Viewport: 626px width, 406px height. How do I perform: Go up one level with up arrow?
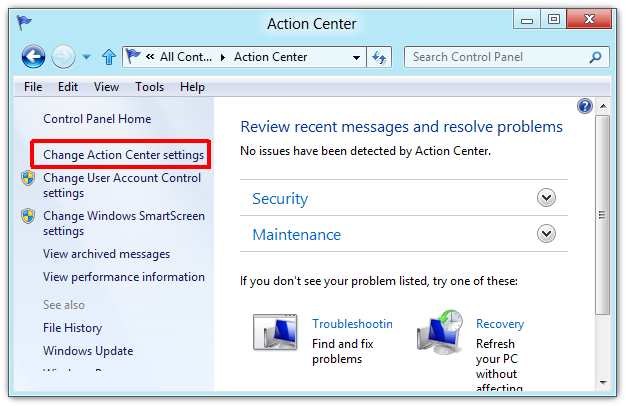pos(109,57)
